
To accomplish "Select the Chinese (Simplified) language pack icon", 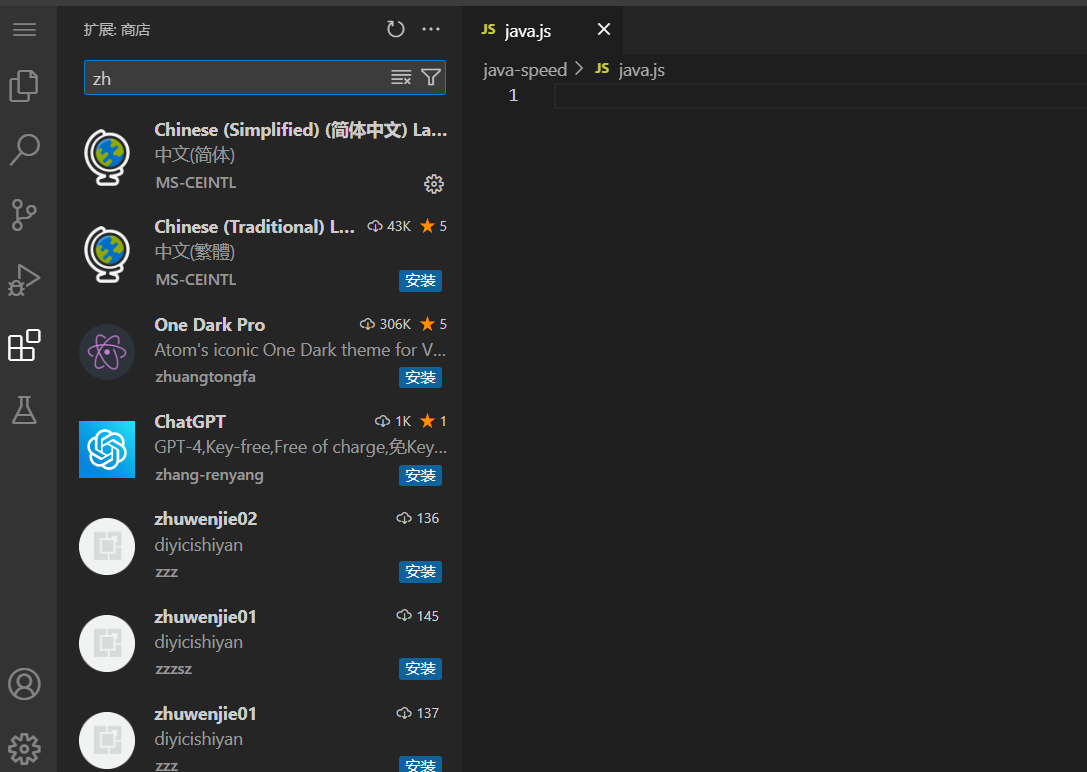I will 107,157.
